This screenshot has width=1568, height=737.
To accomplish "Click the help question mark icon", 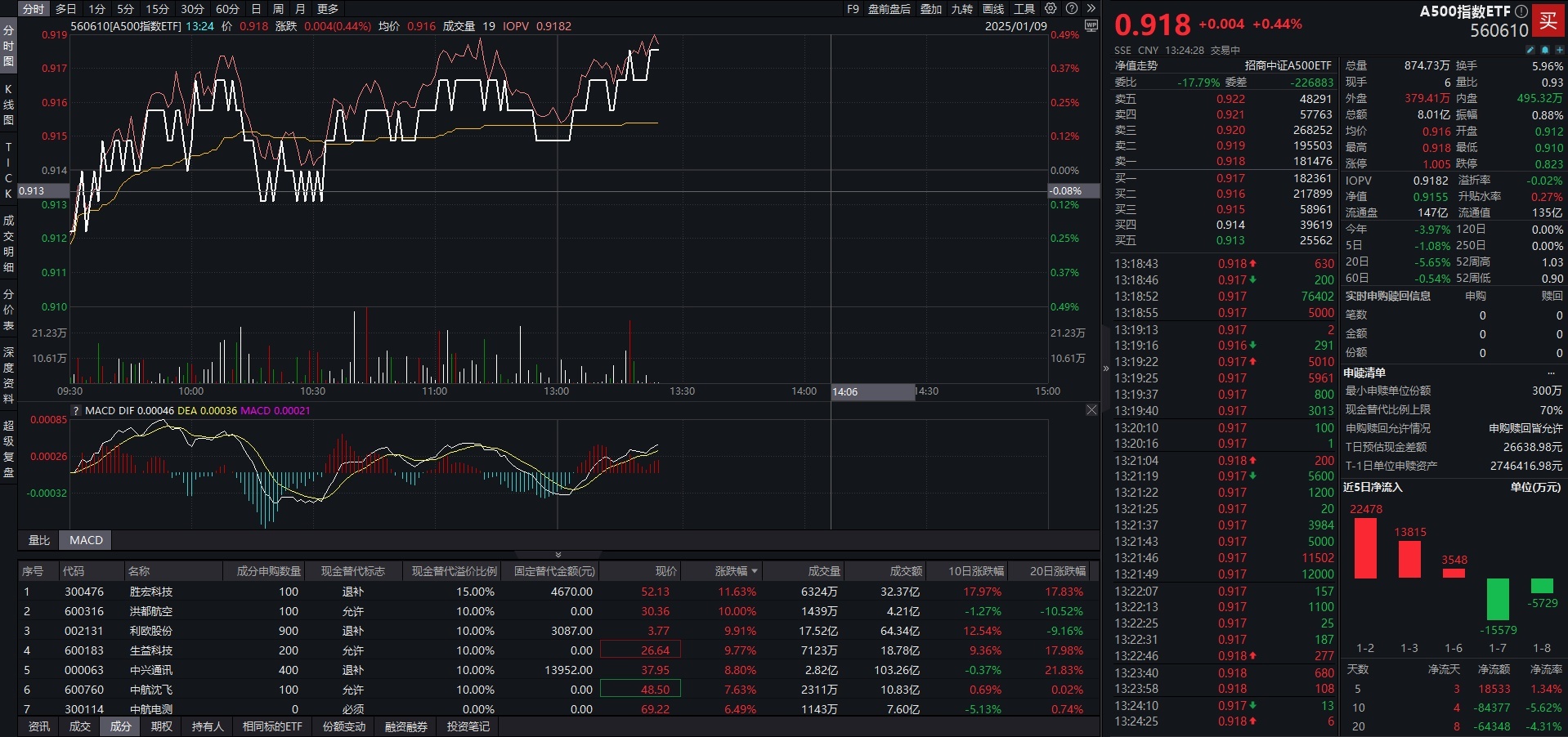I will (1071, 9).
